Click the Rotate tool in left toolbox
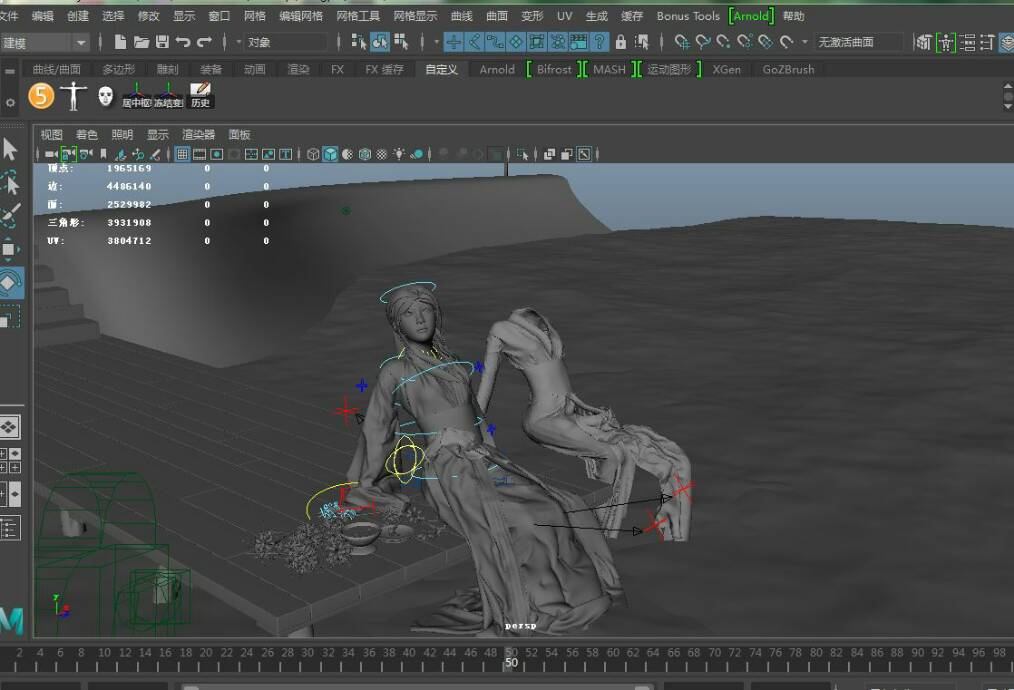The width and height of the screenshot is (1014, 690). (10, 283)
